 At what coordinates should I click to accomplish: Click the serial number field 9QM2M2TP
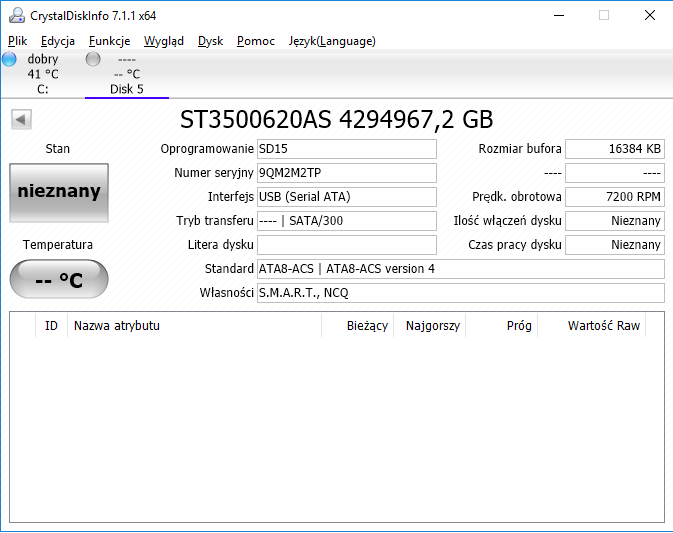click(347, 173)
